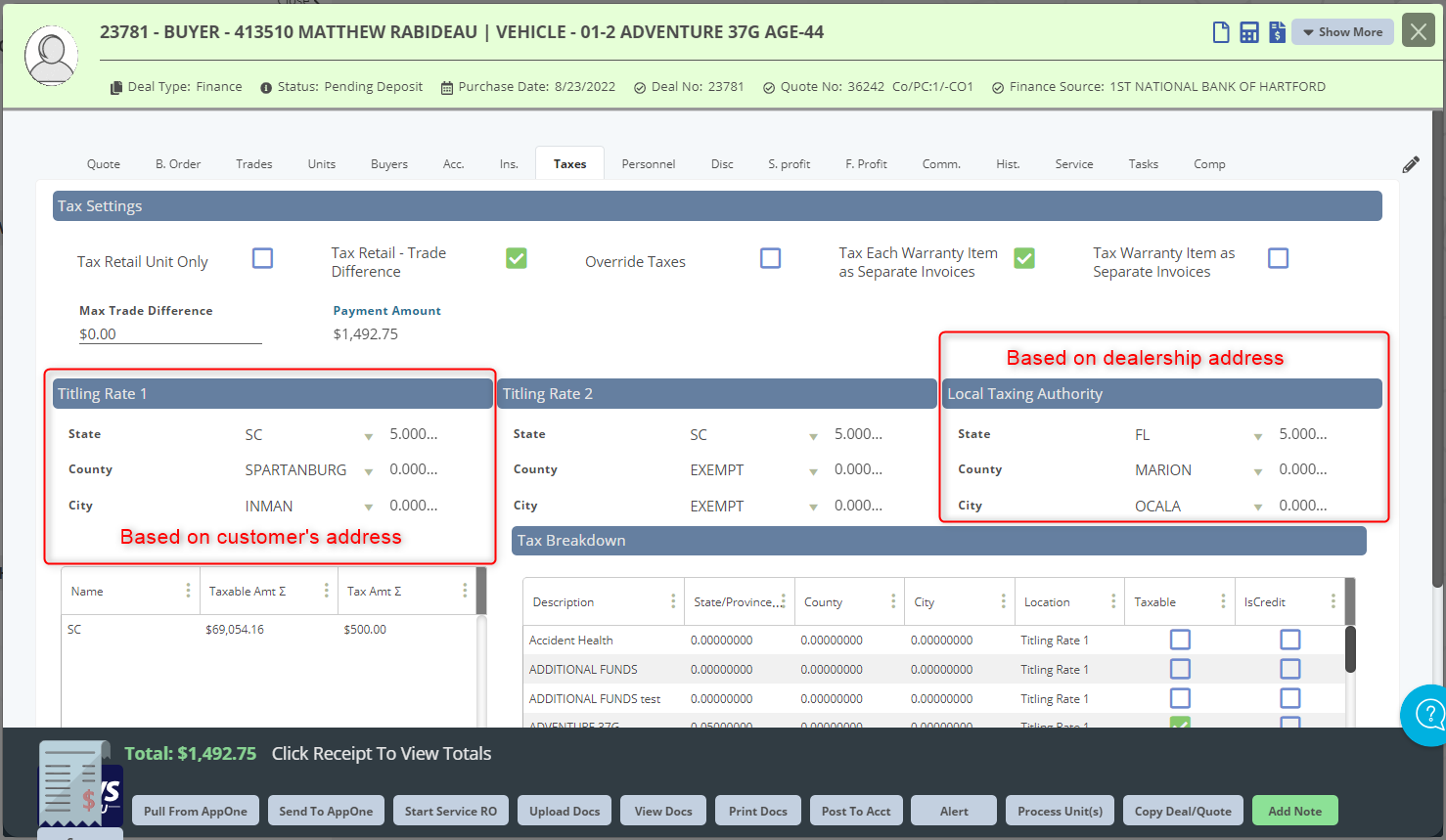Open the help chat bubble icon
1446x840 pixels.
[x=1428, y=715]
